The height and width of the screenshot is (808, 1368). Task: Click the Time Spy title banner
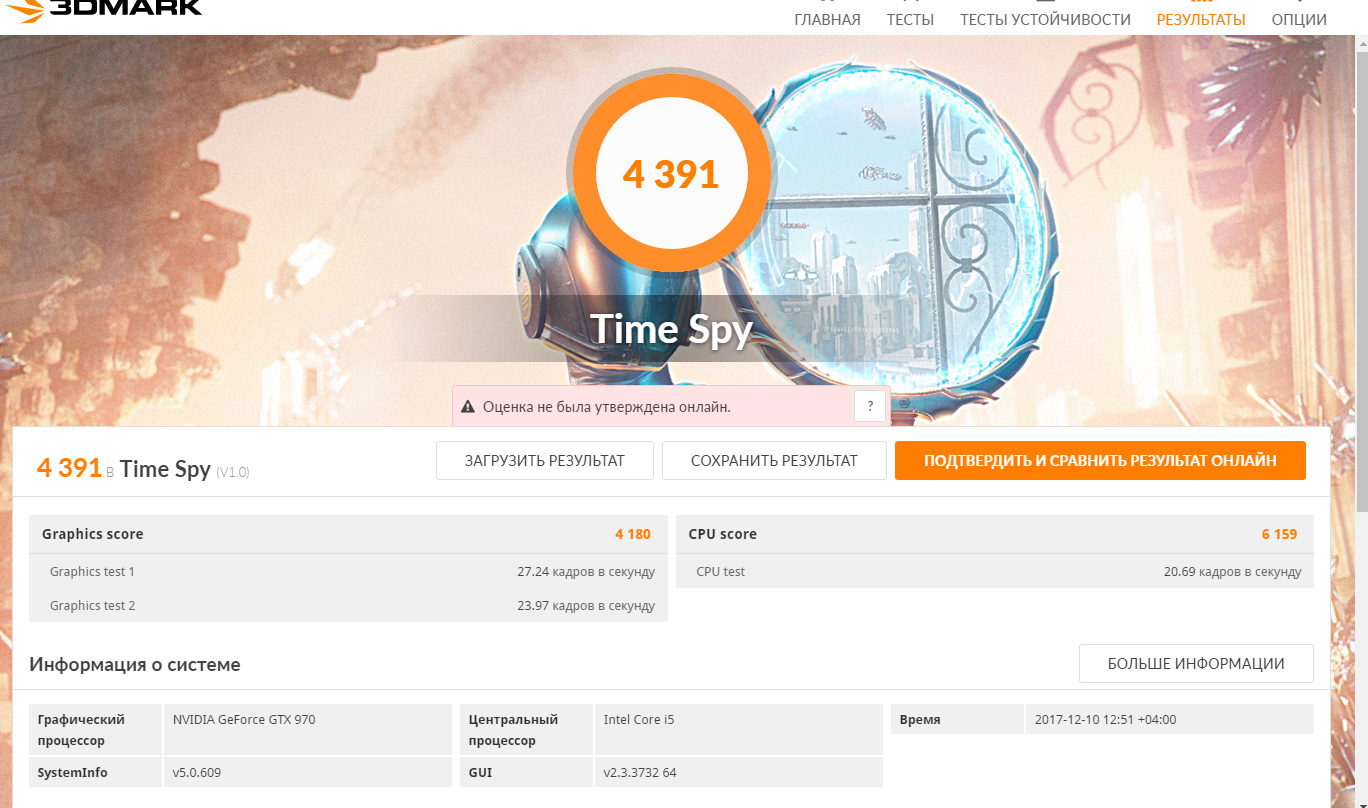pyautogui.click(x=670, y=328)
